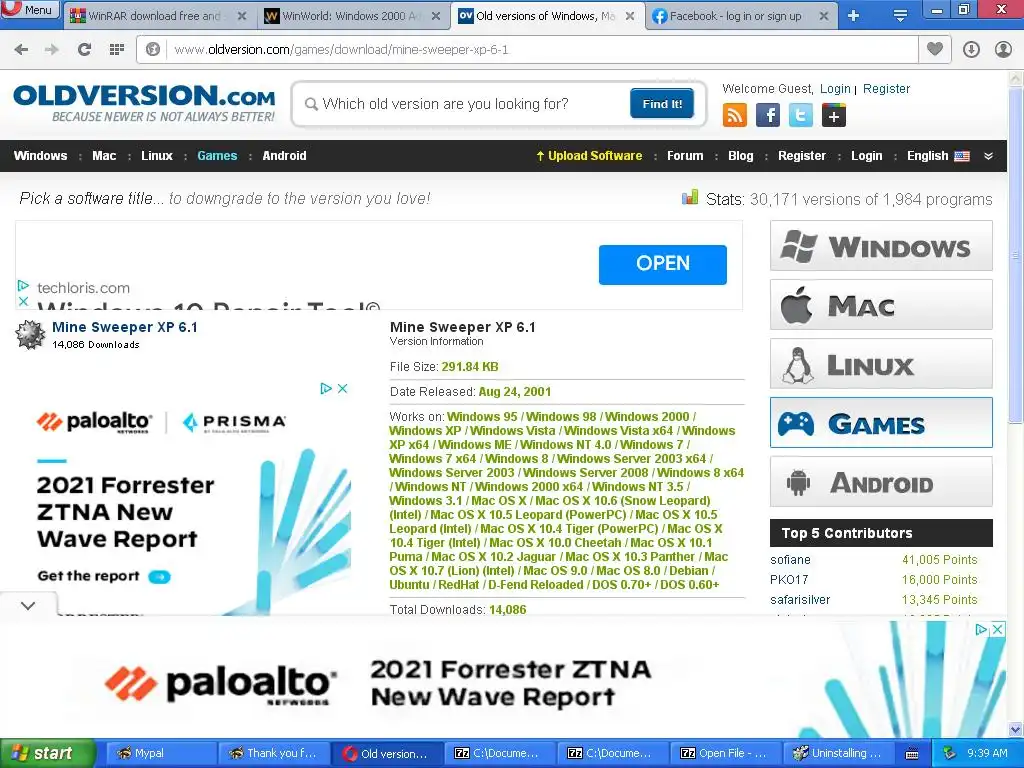This screenshot has height=768, width=1024.
Task: Click the stats bar chart icon
Action: (x=690, y=198)
